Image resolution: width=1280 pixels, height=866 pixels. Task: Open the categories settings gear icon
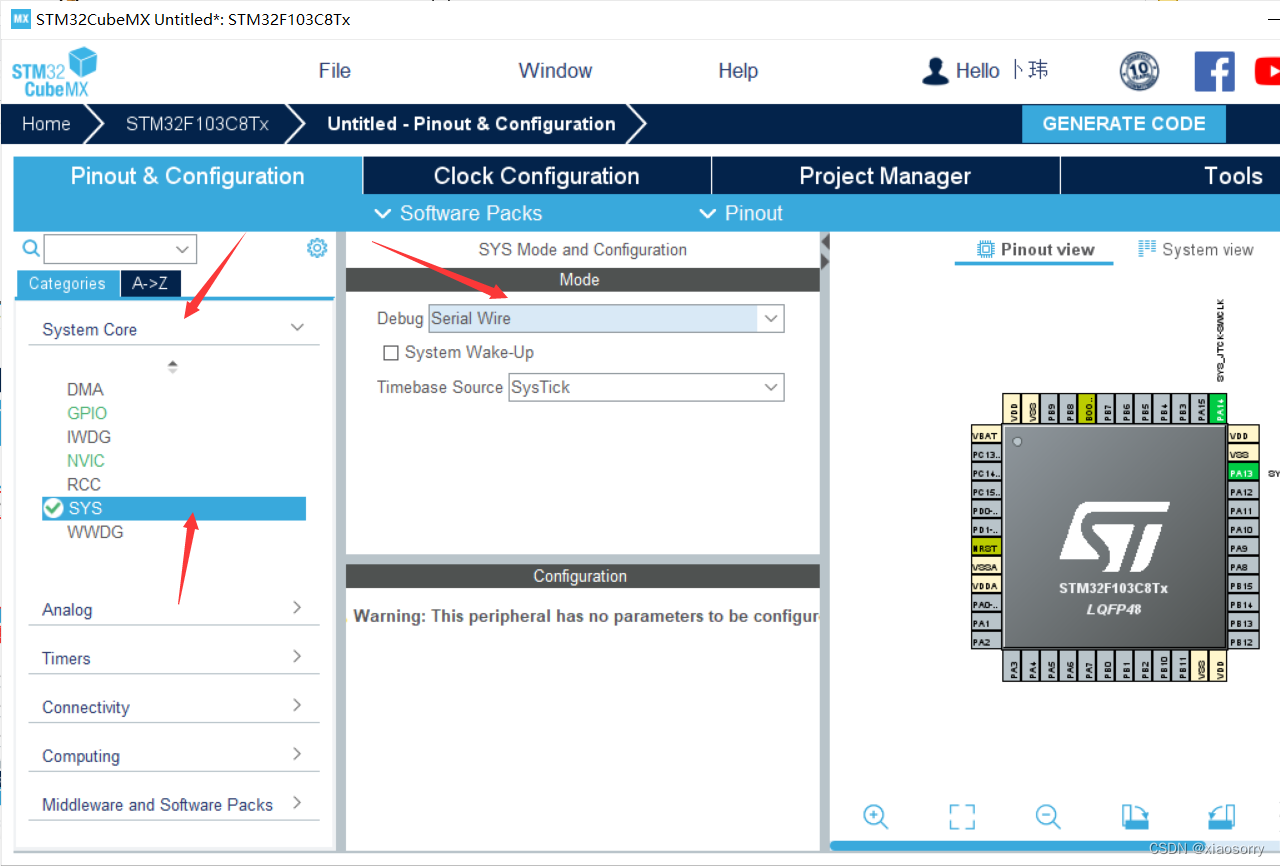[x=317, y=248]
